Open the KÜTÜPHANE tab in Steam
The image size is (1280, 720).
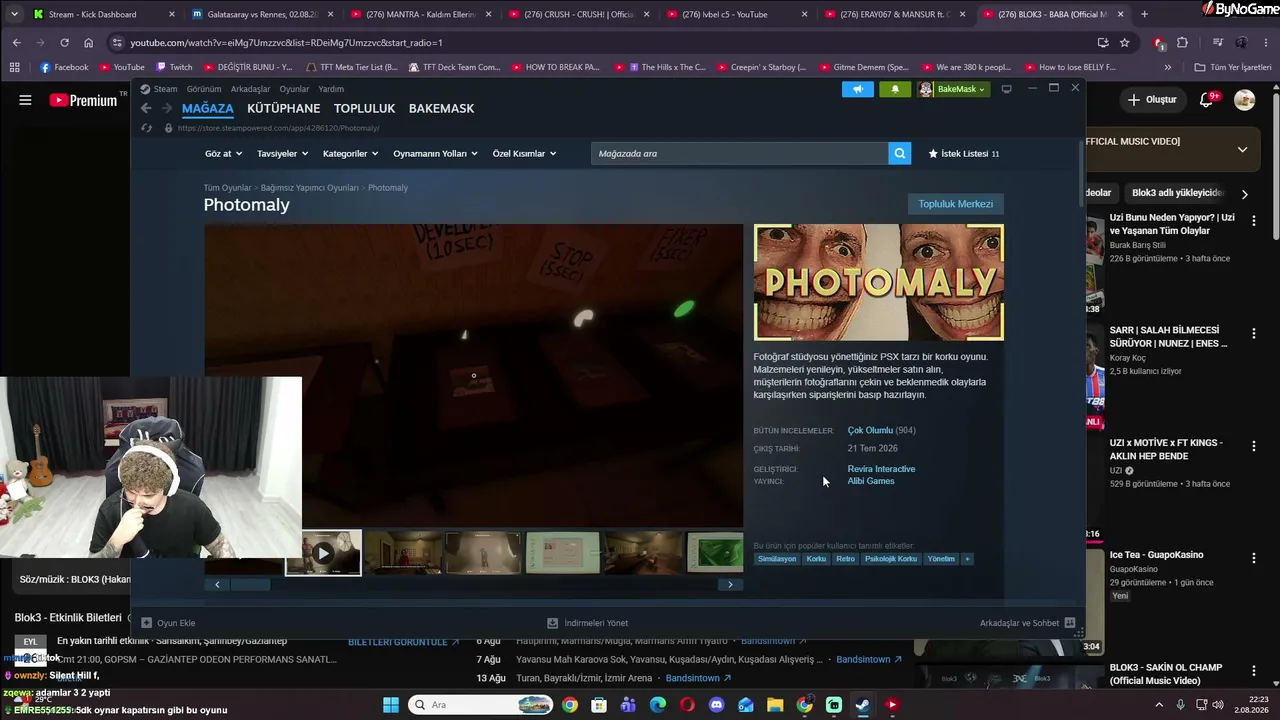(x=284, y=108)
